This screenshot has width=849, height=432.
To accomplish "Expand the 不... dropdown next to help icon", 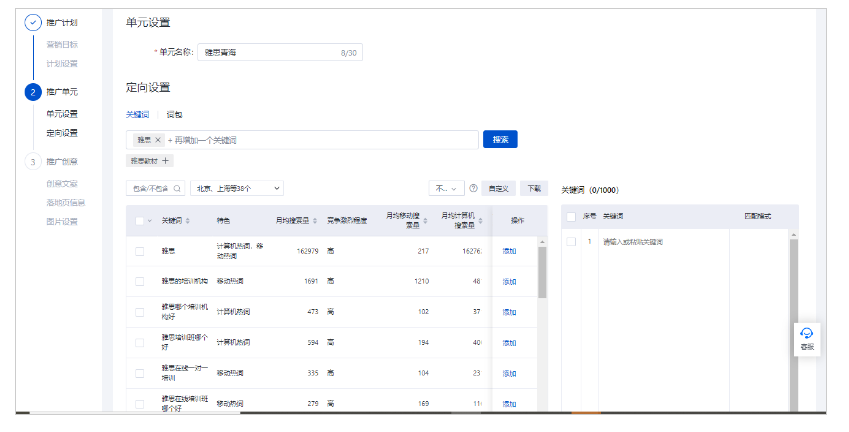I will (446, 188).
